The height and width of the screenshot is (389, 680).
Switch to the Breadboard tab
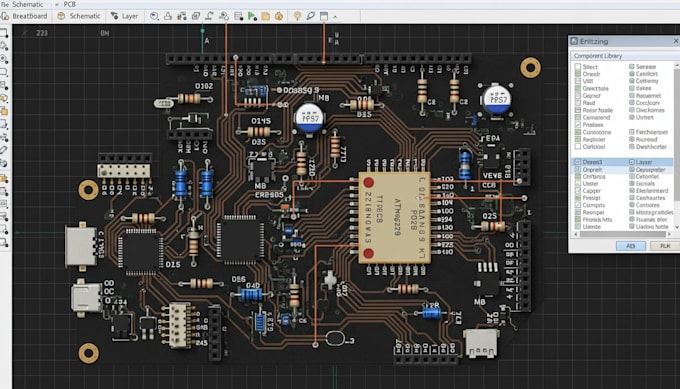(x=24, y=16)
